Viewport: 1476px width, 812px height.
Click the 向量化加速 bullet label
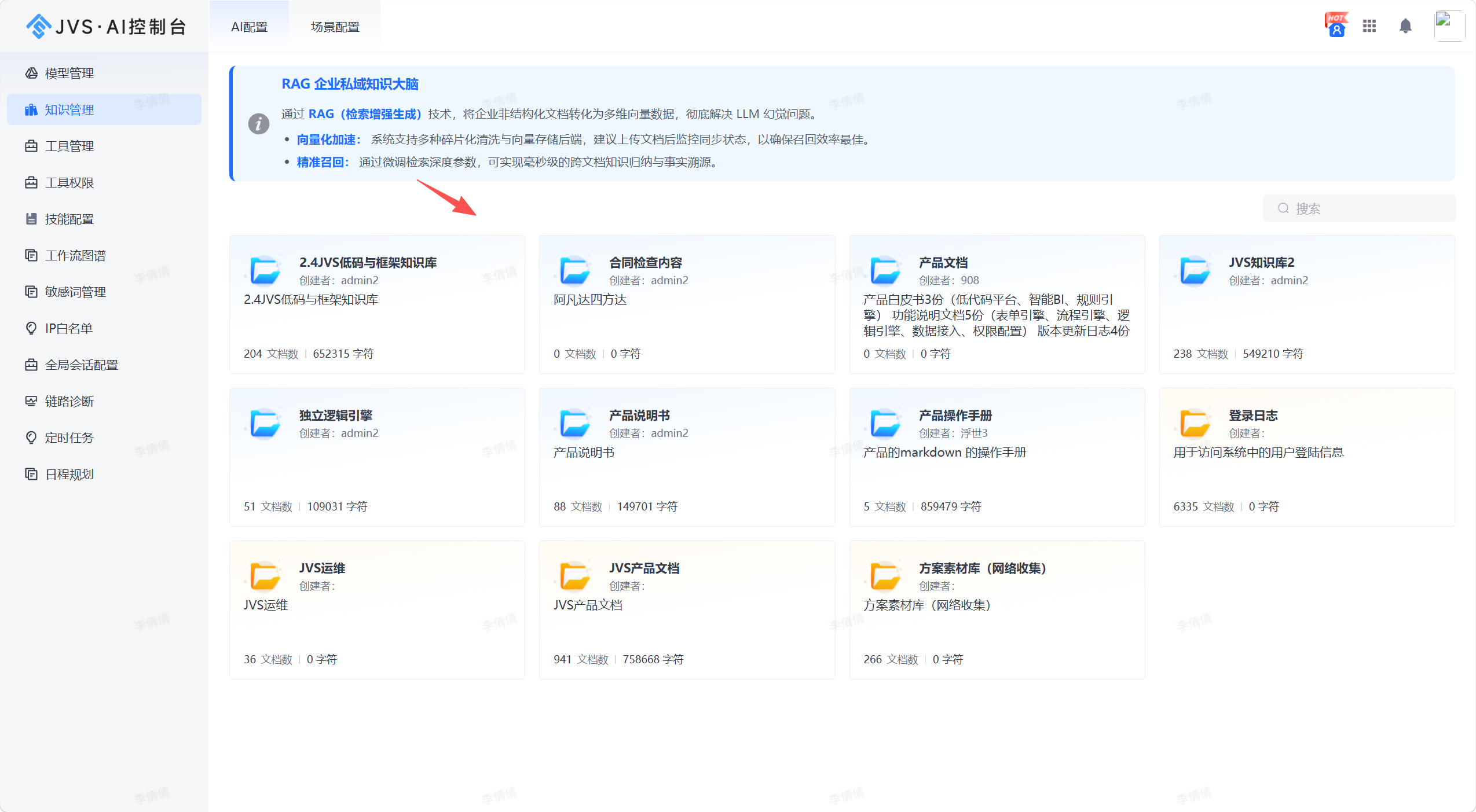pyautogui.click(x=329, y=139)
